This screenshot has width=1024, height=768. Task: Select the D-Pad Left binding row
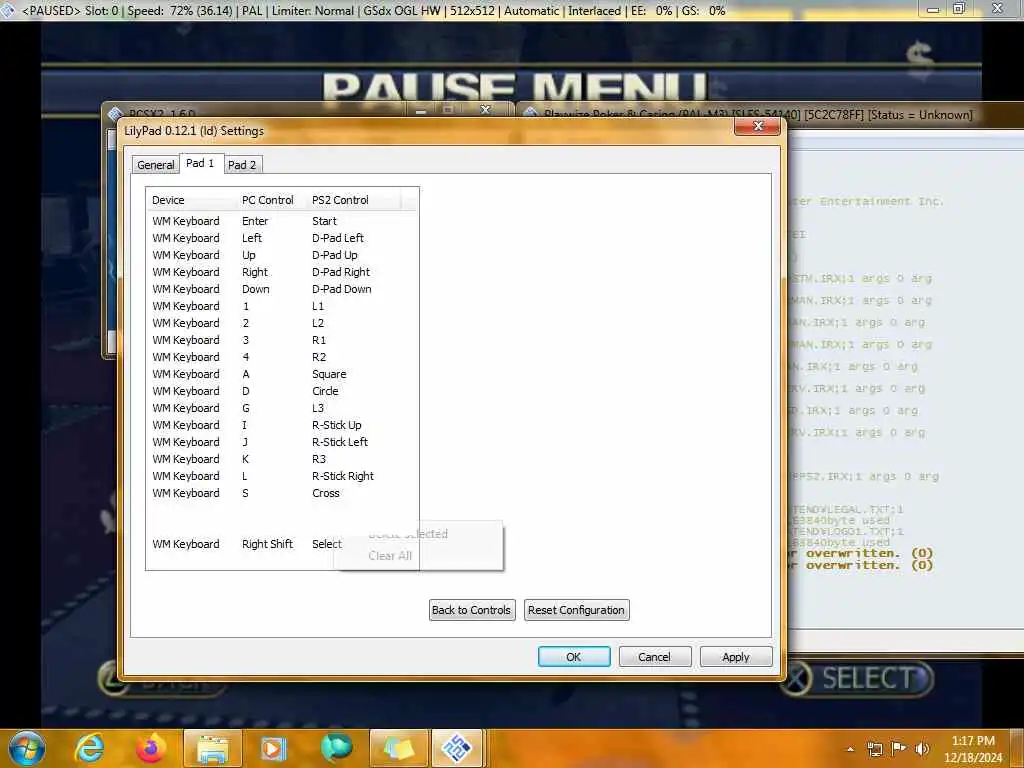tap(281, 238)
